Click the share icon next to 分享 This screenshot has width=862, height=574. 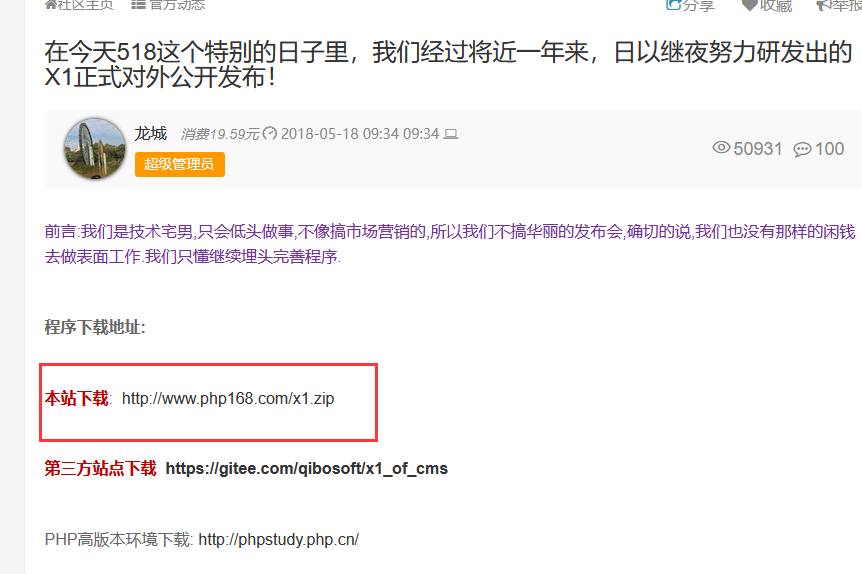[673, 4]
